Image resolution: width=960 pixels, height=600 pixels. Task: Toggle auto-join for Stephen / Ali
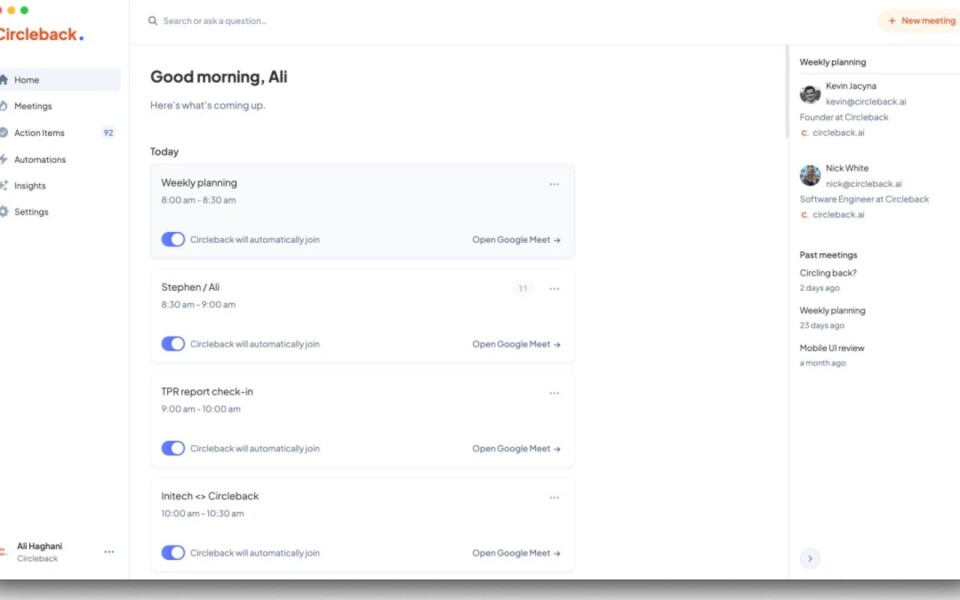[x=173, y=344]
